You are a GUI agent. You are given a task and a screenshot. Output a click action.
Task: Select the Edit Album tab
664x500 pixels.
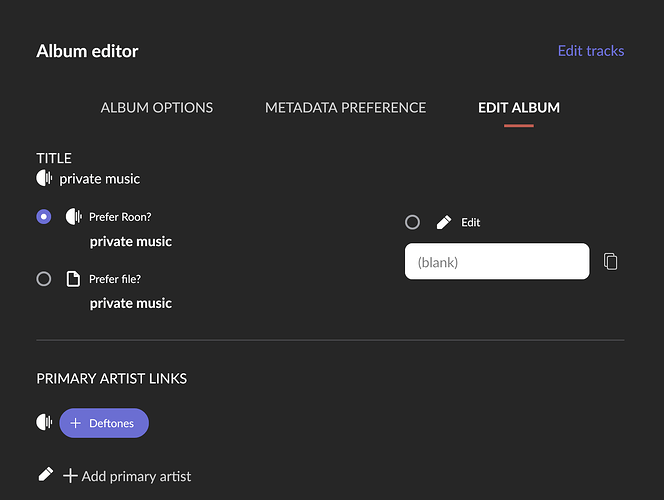coord(519,108)
